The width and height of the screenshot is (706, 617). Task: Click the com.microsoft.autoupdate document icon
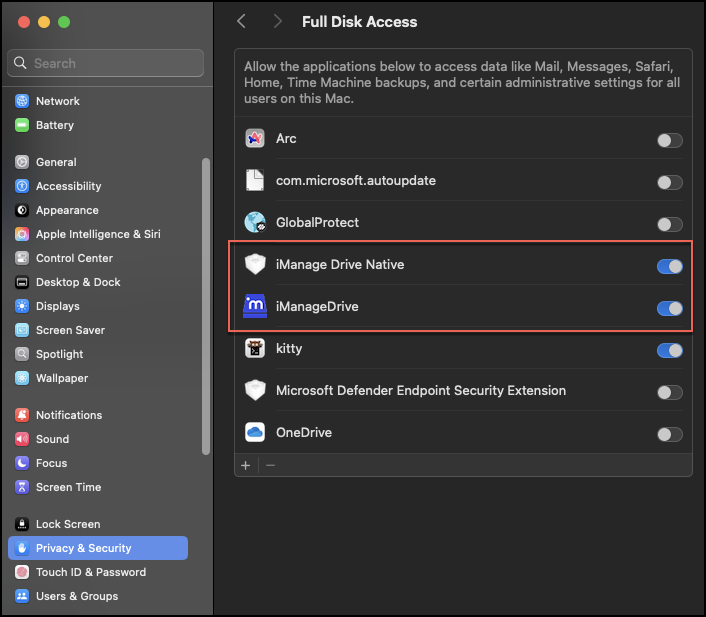pos(255,181)
